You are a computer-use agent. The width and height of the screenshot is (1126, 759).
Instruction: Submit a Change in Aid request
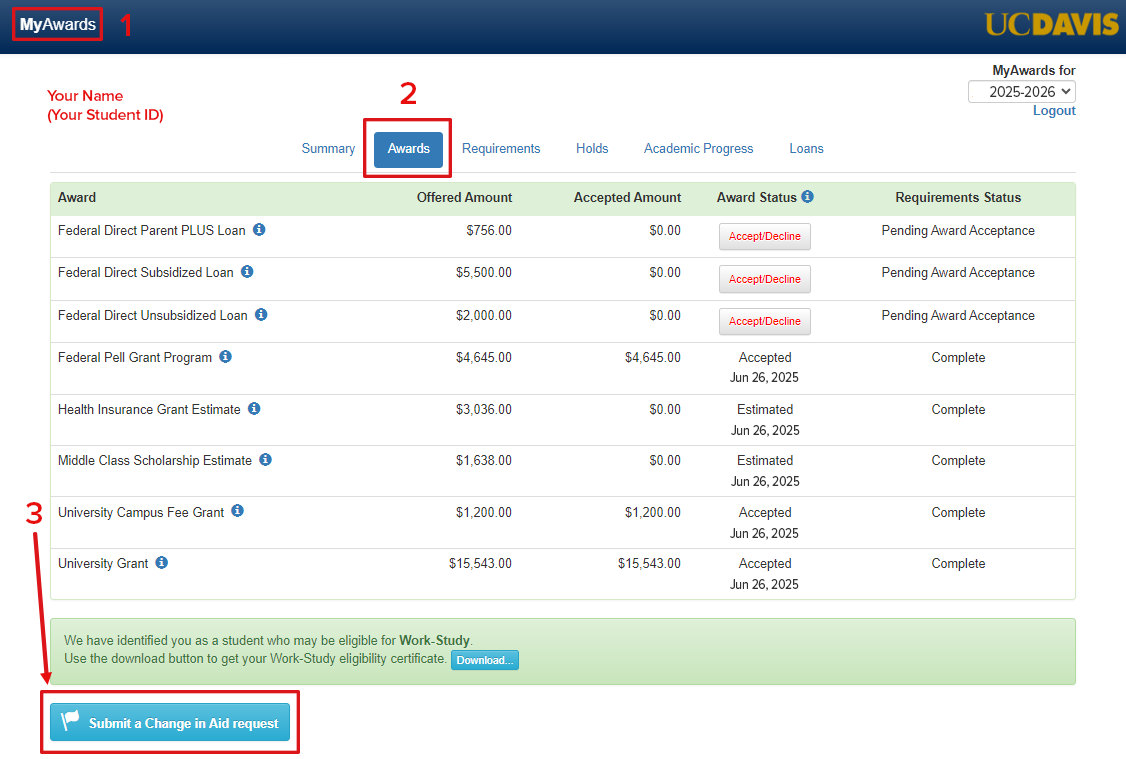point(170,722)
